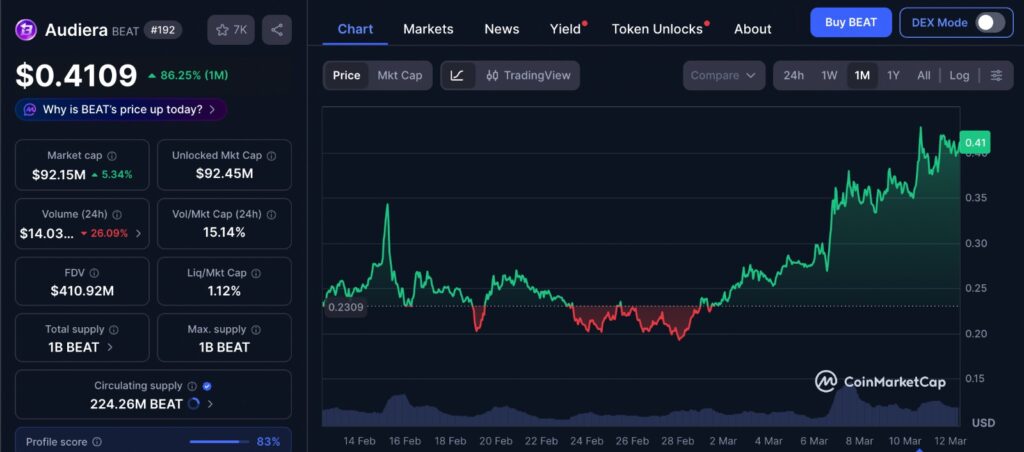This screenshot has width=1024, height=452.
Task: Click the $410.92M FDV value
Action: click(x=82, y=291)
